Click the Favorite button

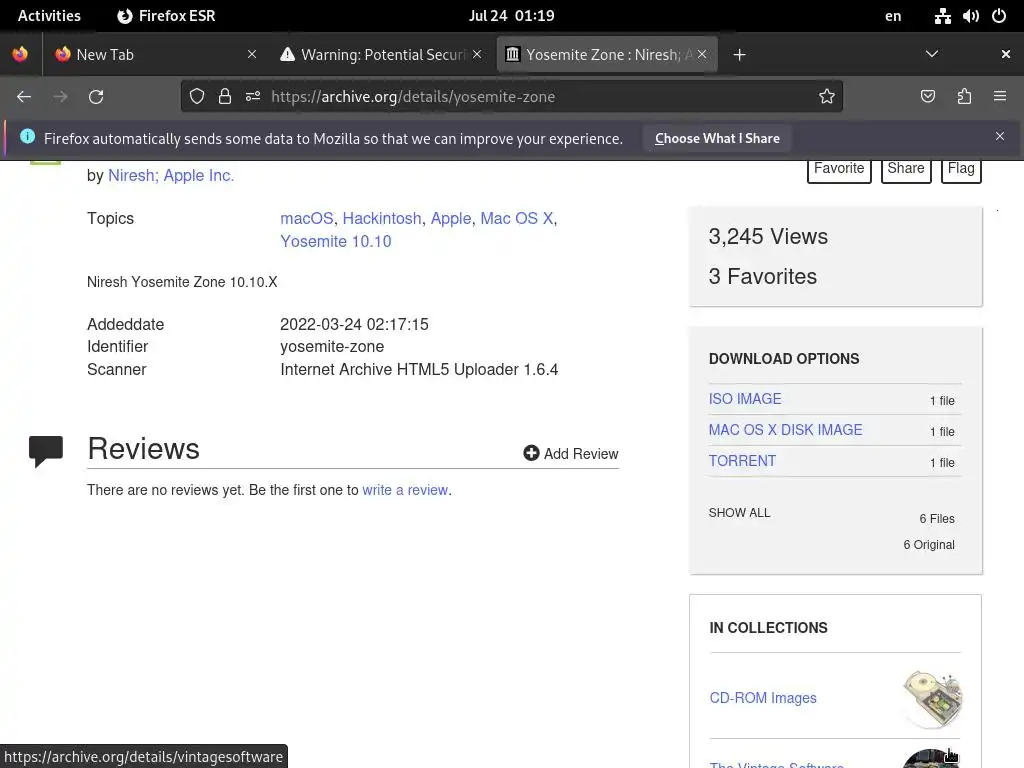coord(839,168)
